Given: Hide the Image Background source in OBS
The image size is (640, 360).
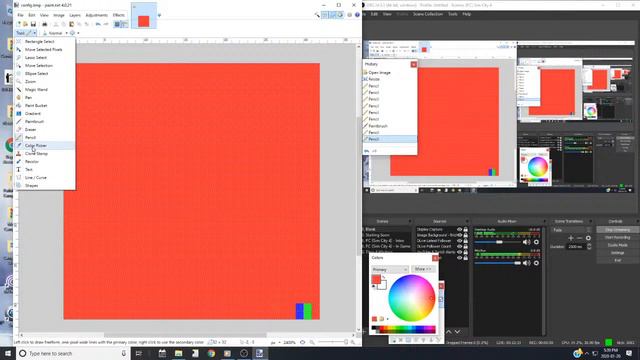Looking at the screenshot, I should tap(460, 236).
